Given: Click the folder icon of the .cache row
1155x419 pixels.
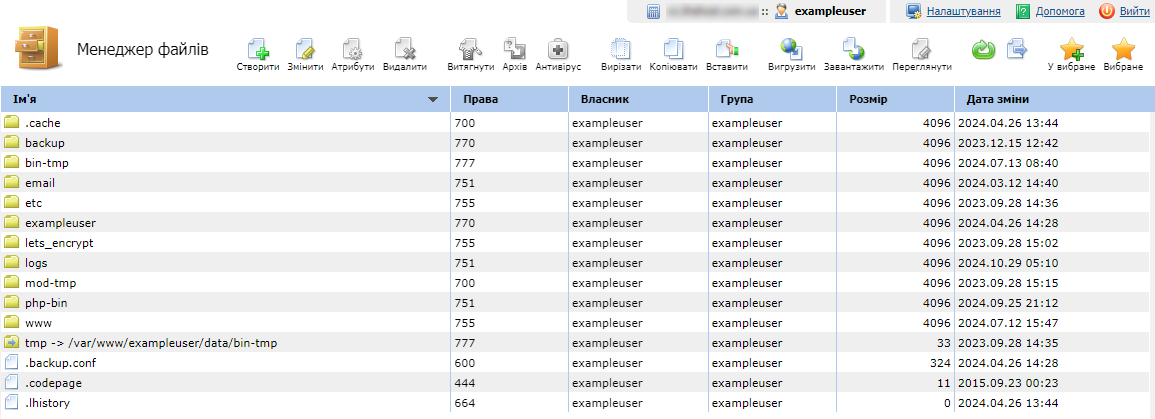Looking at the screenshot, I should (11, 122).
